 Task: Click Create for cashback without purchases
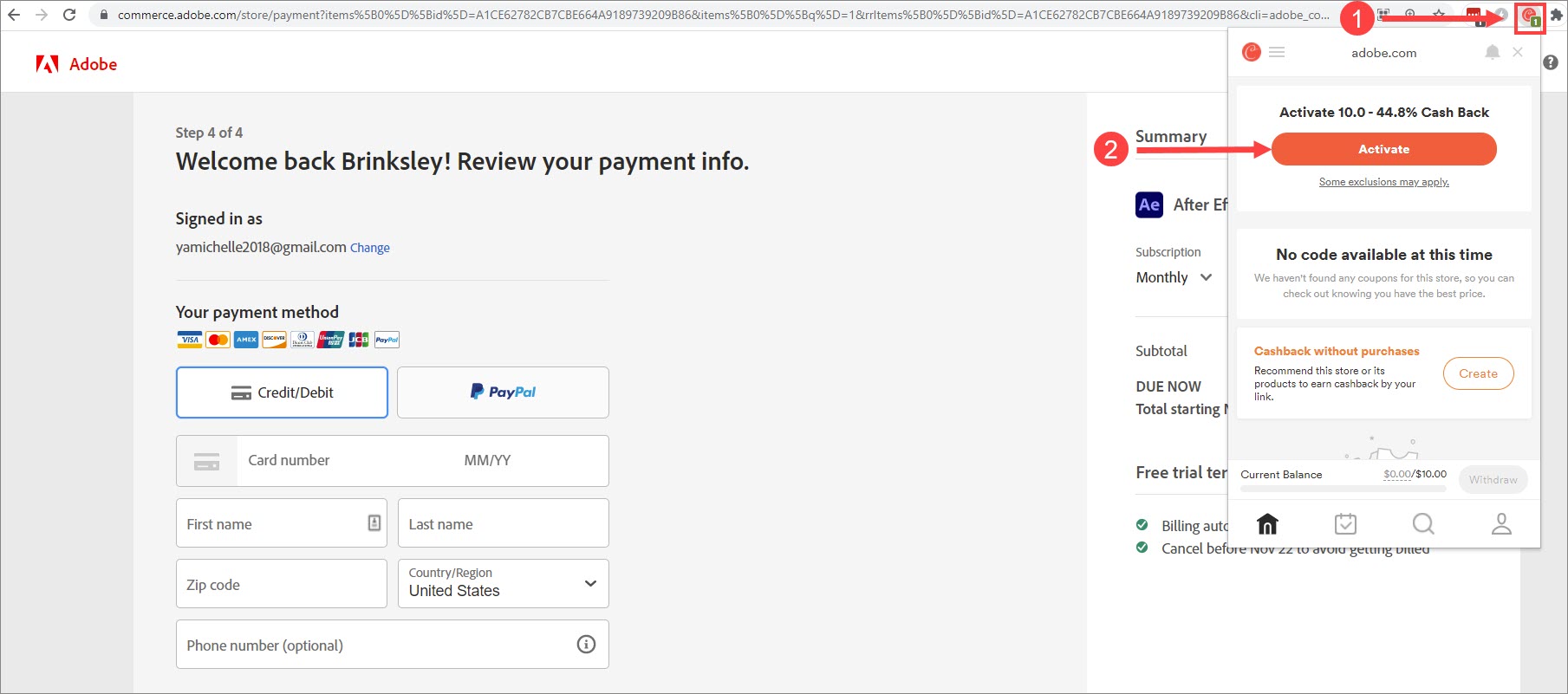point(1478,373)
